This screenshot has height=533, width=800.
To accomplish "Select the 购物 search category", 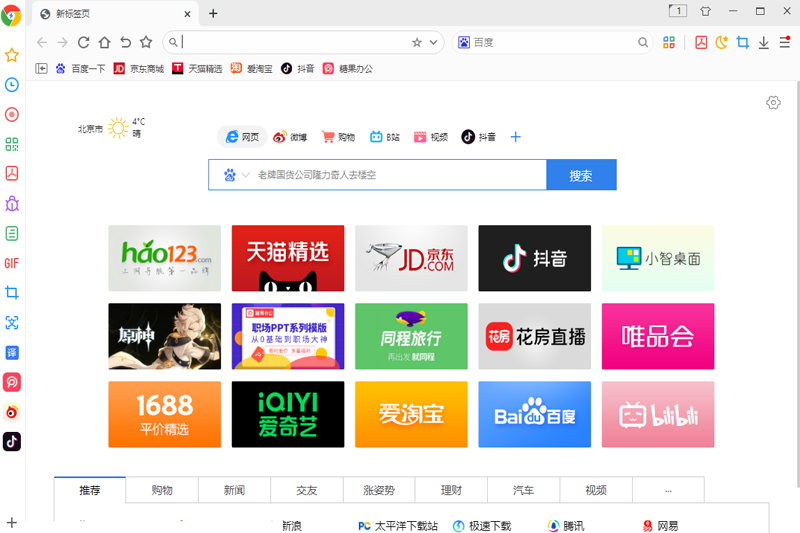I will (338, 137).
